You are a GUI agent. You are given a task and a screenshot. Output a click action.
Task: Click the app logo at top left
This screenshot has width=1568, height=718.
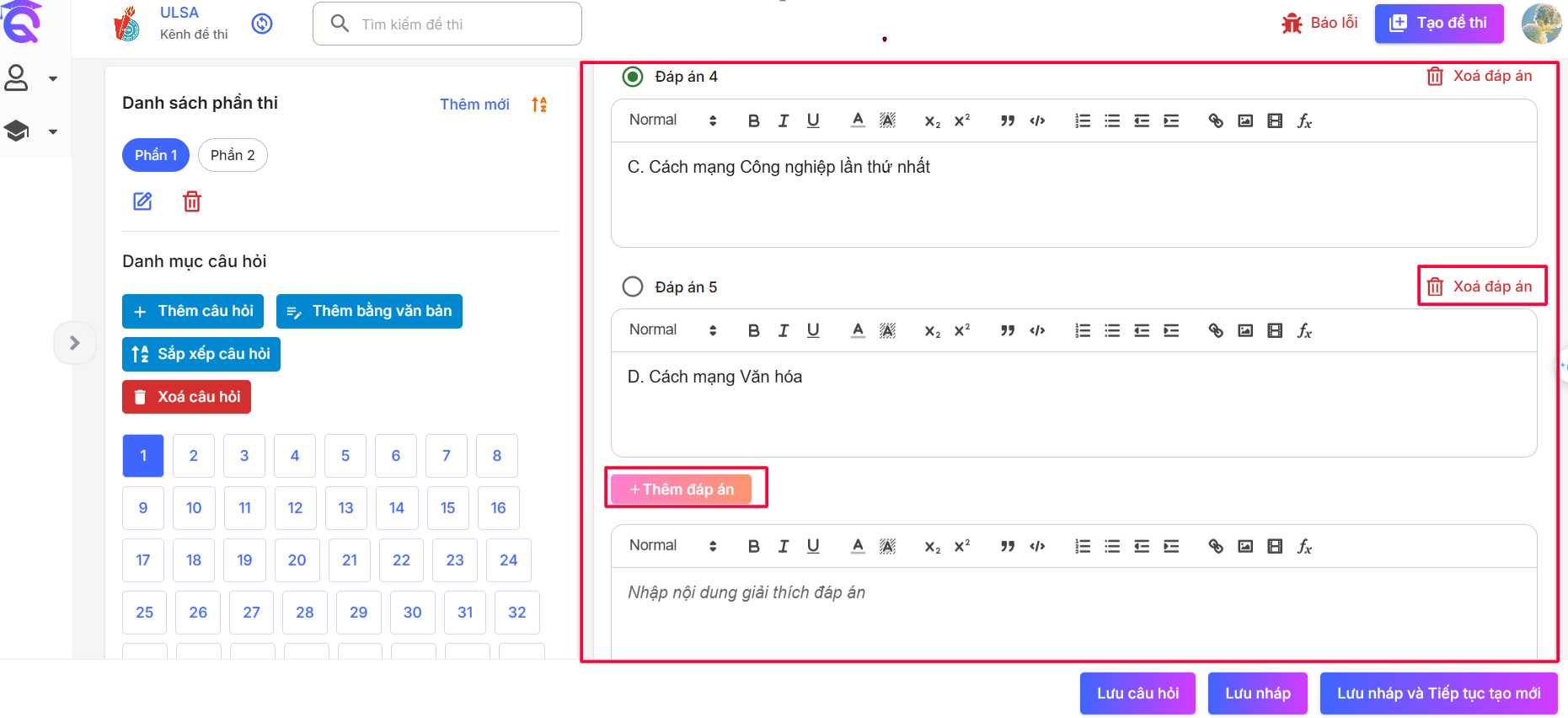(21, 22)
